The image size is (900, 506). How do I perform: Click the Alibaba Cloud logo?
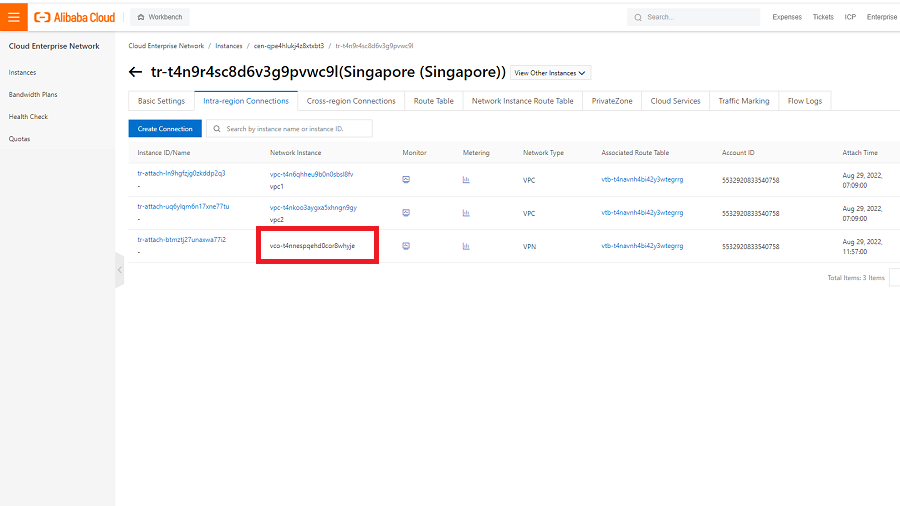click(x=75, y=17)
